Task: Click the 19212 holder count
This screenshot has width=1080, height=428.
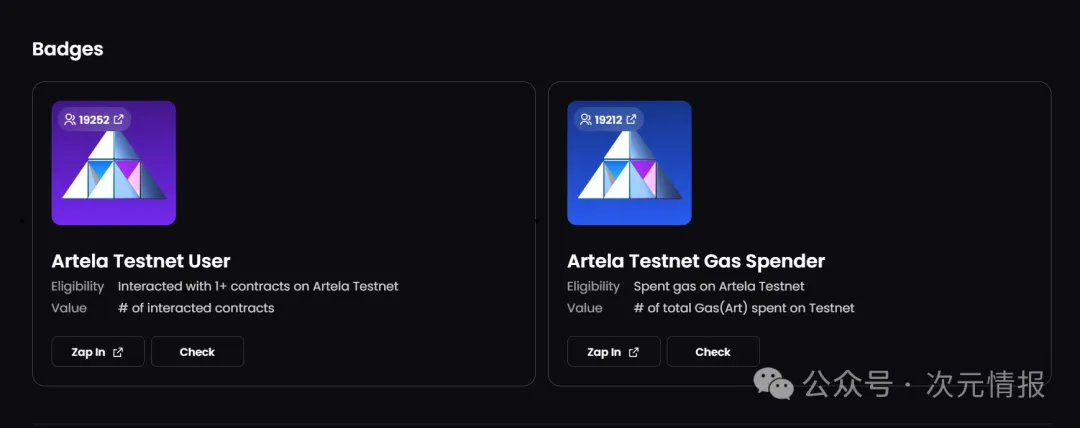Action: click(608, 120)
